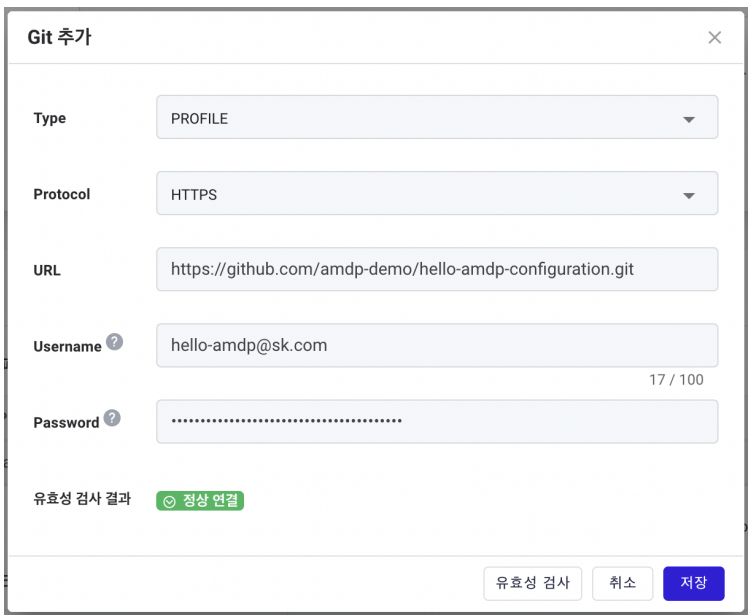Screen dimensions: 752x615
Task: Focus the masked Password field
Action: 437,422
